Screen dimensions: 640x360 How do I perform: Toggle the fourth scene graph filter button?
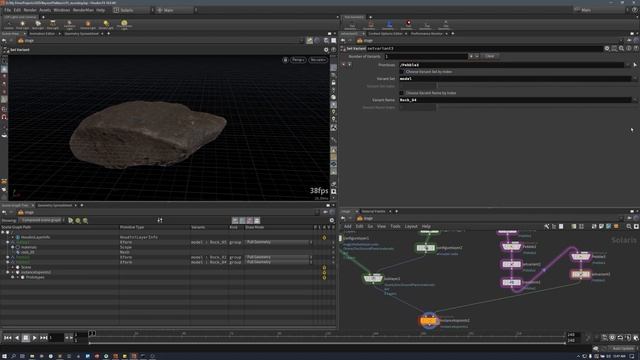tap(257, 220)
